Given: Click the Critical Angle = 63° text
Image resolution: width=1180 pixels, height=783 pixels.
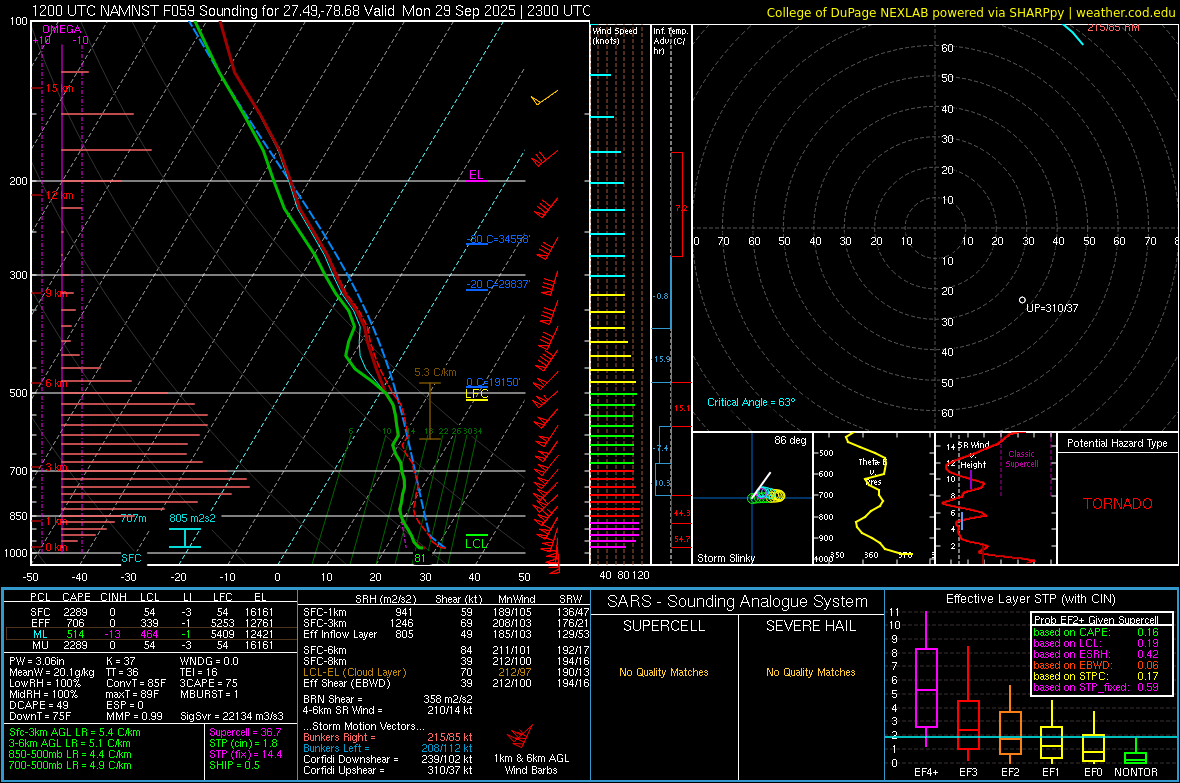Looking at the screenshot, I should (x=751, y=402).
